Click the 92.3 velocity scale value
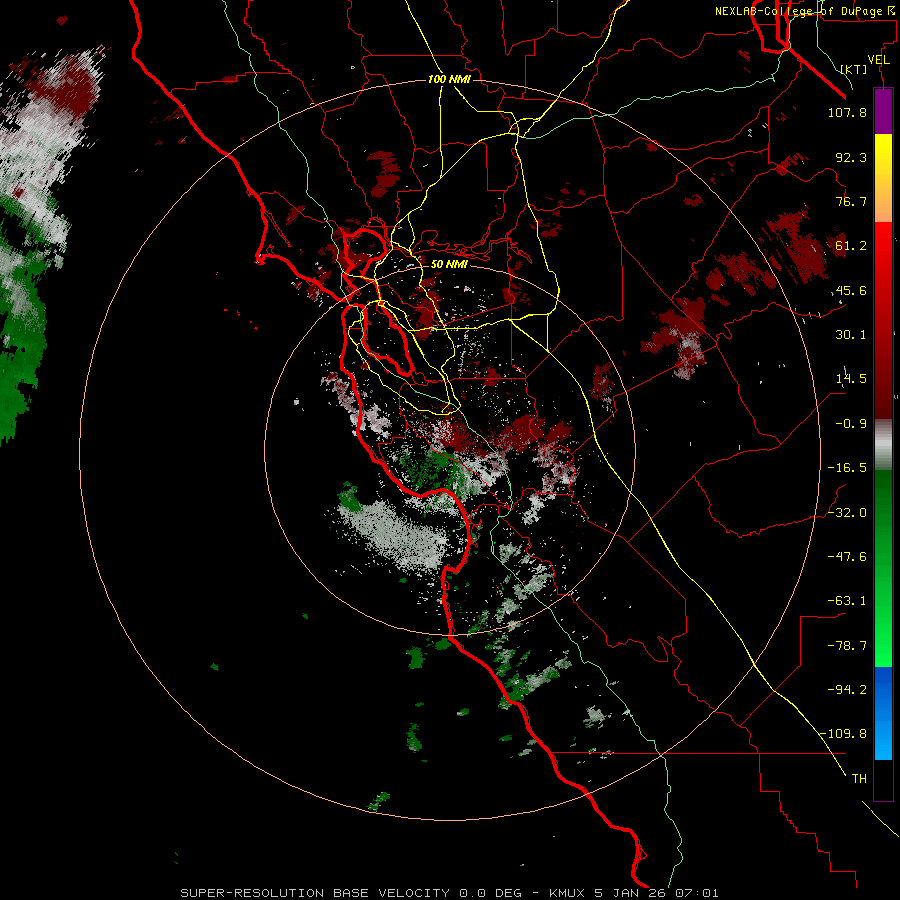The image size is (900, 900). click(851, 157)
